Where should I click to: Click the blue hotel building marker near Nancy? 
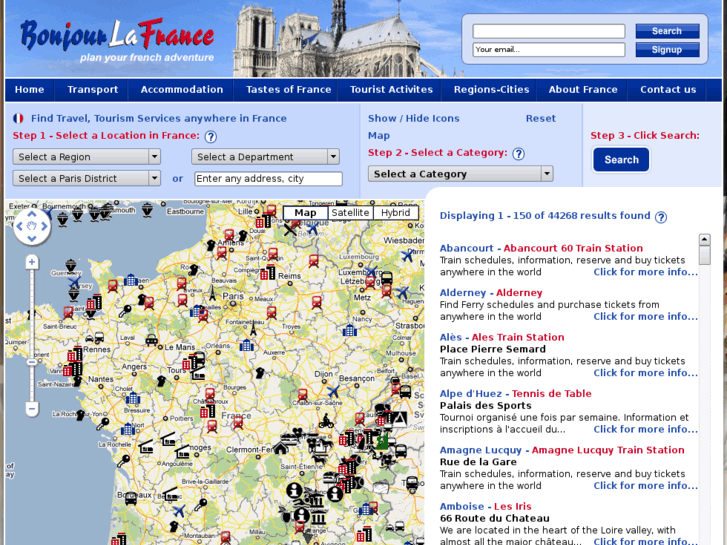pos(350,330)
